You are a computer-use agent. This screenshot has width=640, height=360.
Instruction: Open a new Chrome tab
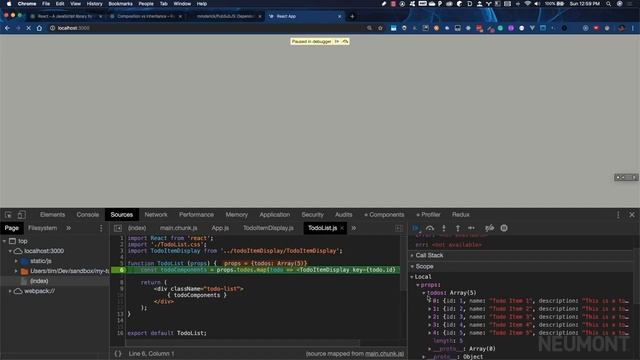pyautogui.click(x=352, y=16)
